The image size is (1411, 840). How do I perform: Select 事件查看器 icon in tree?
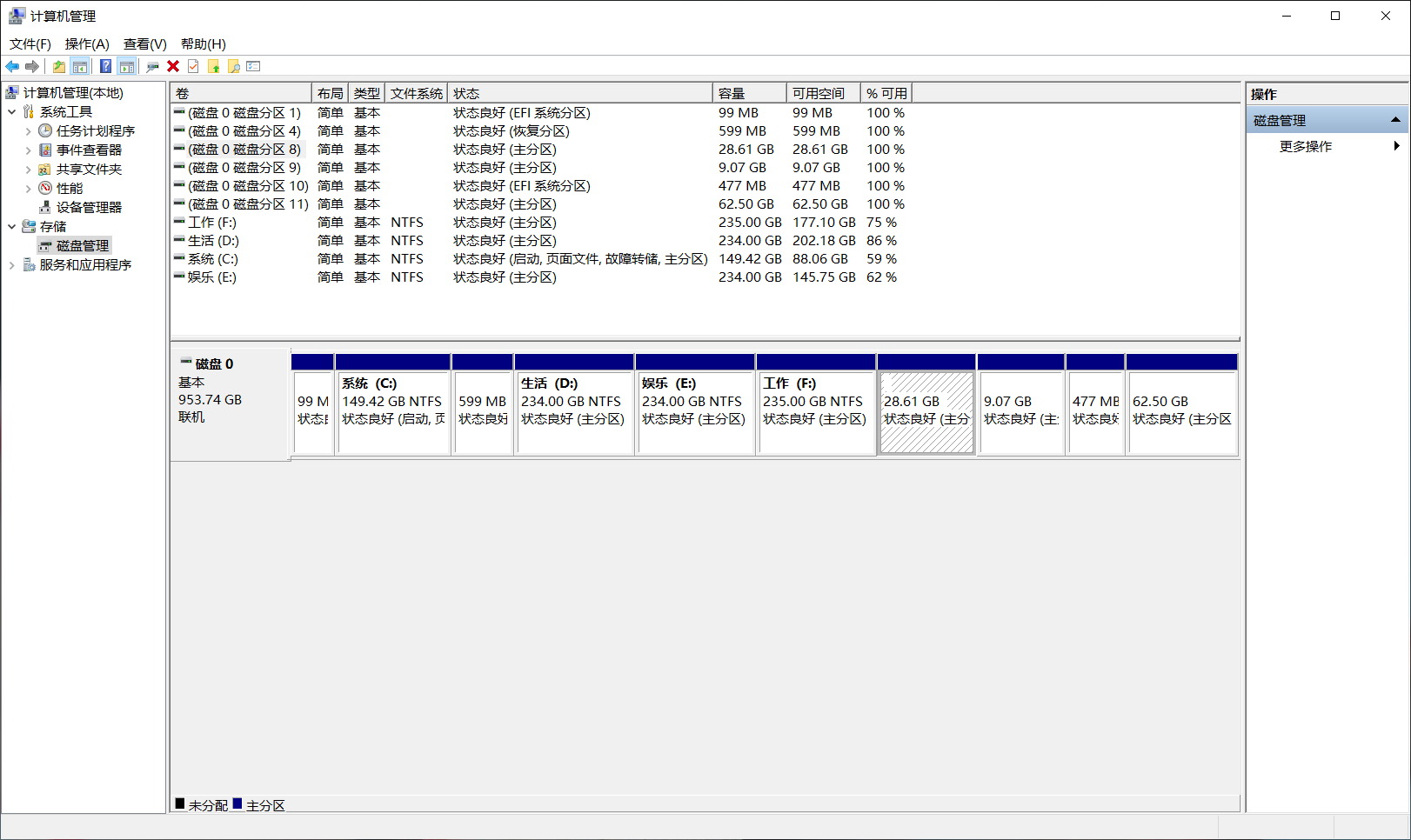pos(45,150)
